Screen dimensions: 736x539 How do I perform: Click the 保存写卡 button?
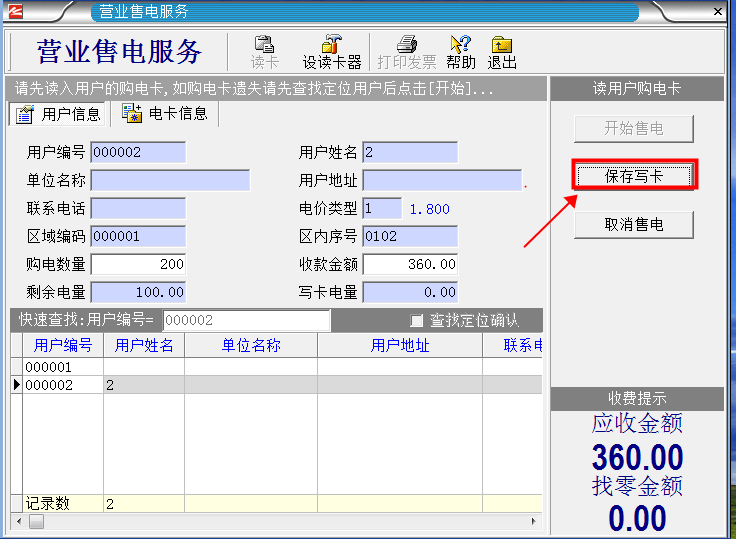(x=633, y=176)
